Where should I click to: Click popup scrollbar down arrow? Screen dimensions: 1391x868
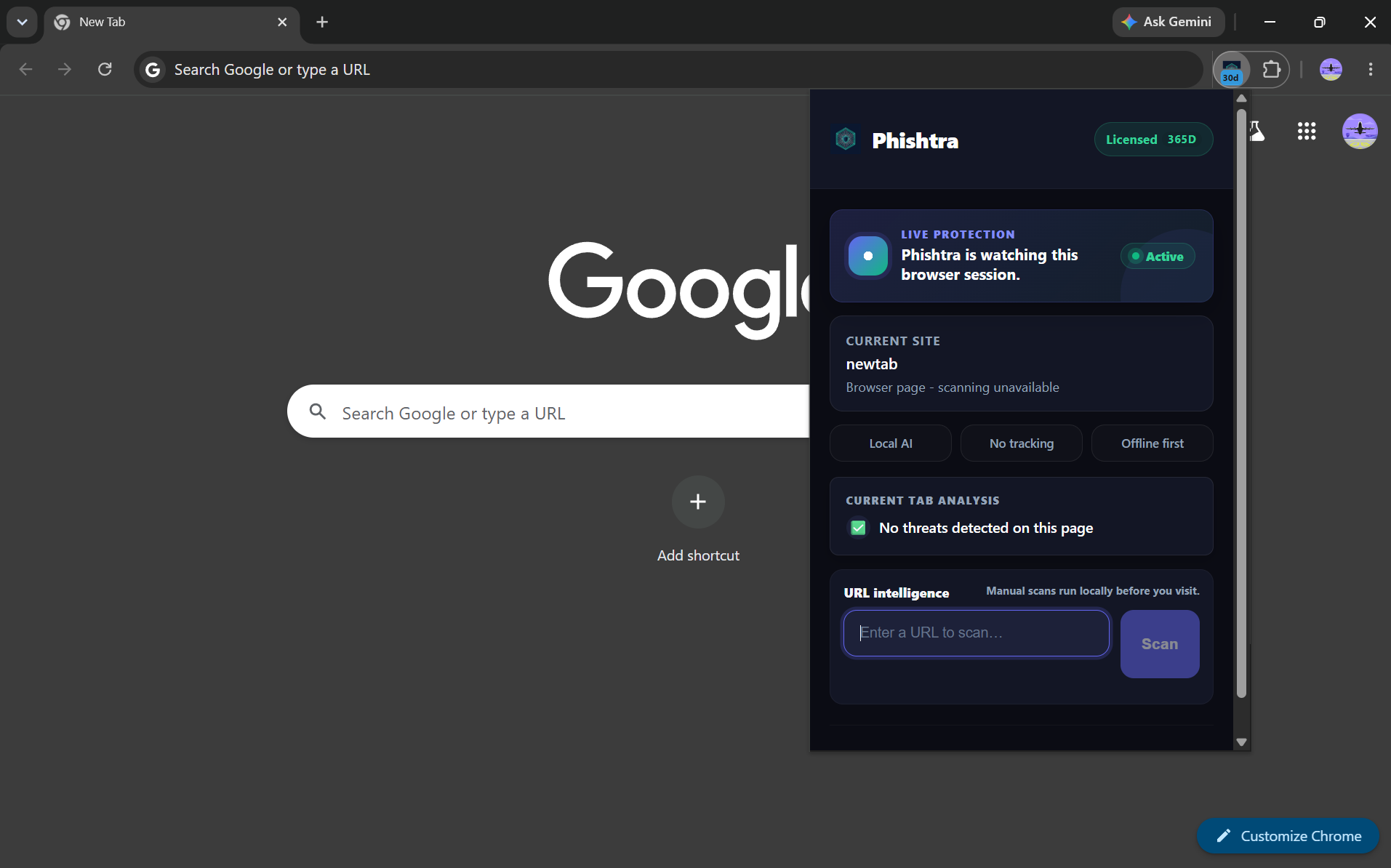pos(1242,742)
